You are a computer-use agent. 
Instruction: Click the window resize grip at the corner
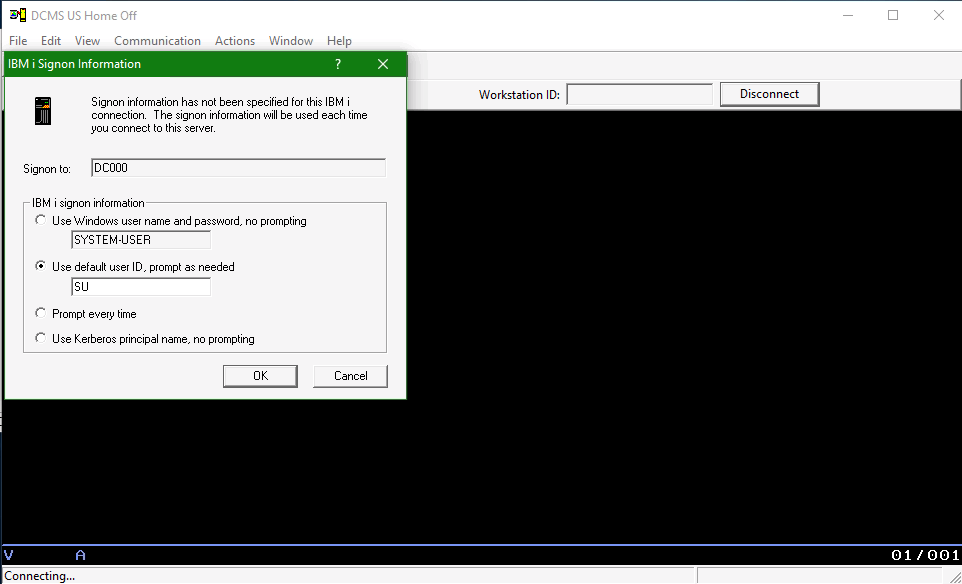[955, 577]
